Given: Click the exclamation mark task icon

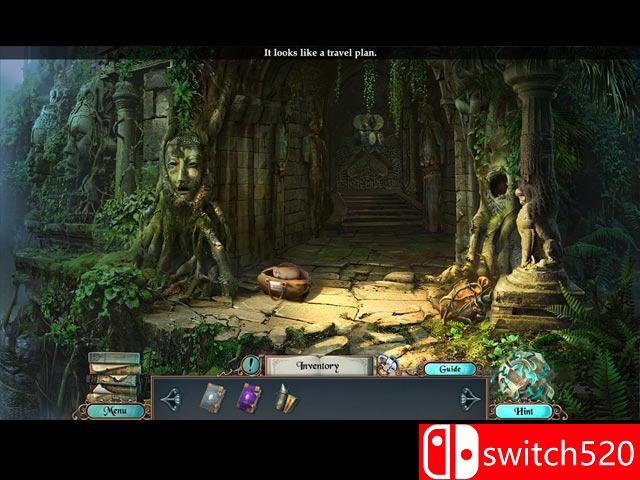Looking at the screenshot, I should pos(250,366).
